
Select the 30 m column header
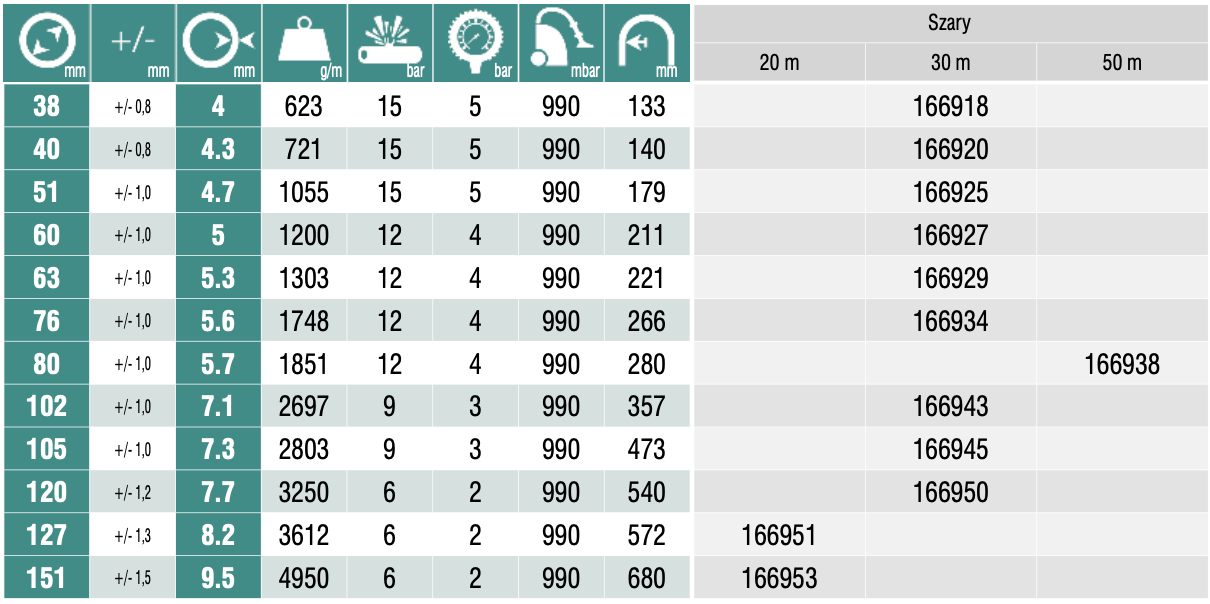point(950,63)
